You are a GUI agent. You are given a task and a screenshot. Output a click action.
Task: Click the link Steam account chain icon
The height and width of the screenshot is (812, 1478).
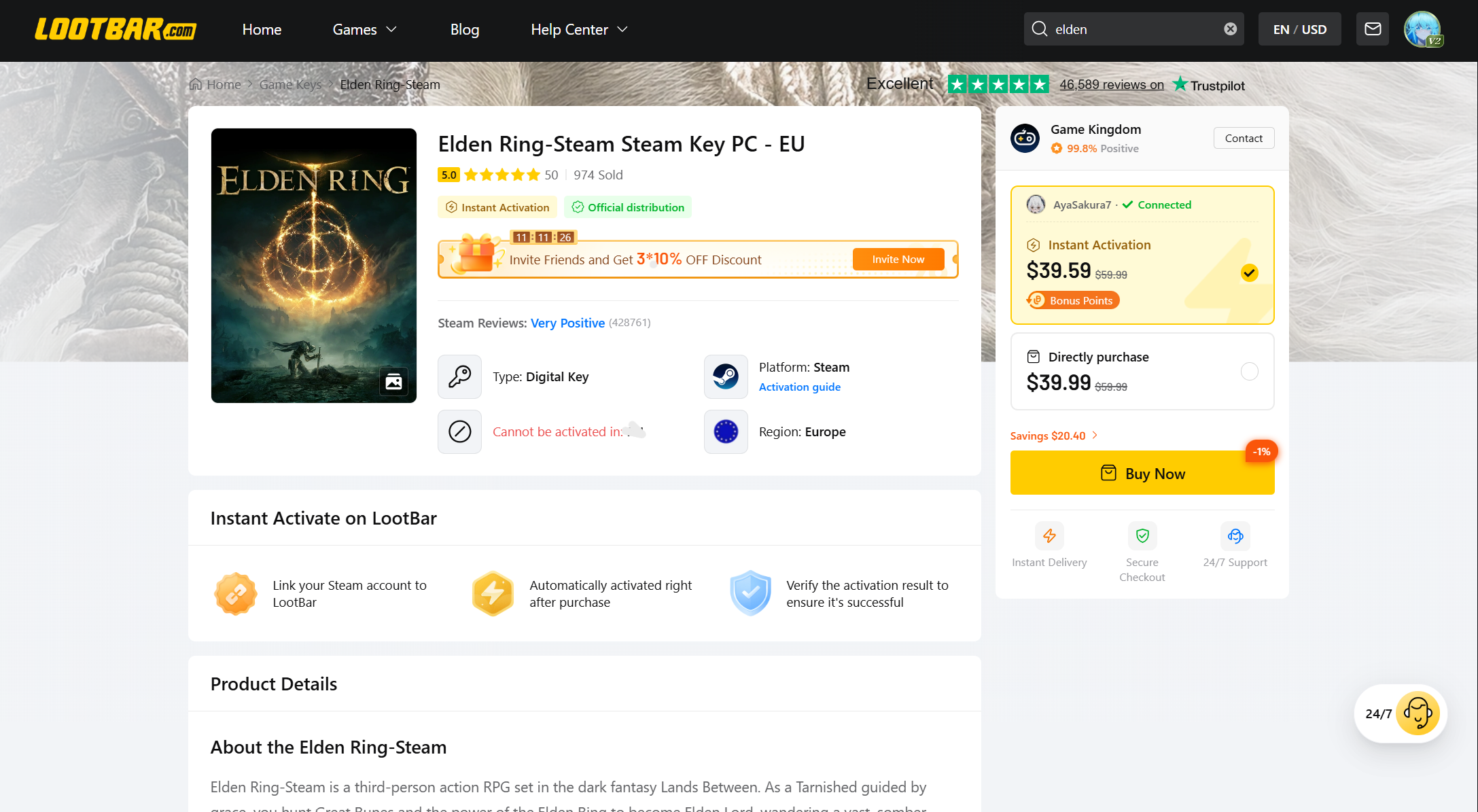(x=236, y=594)
